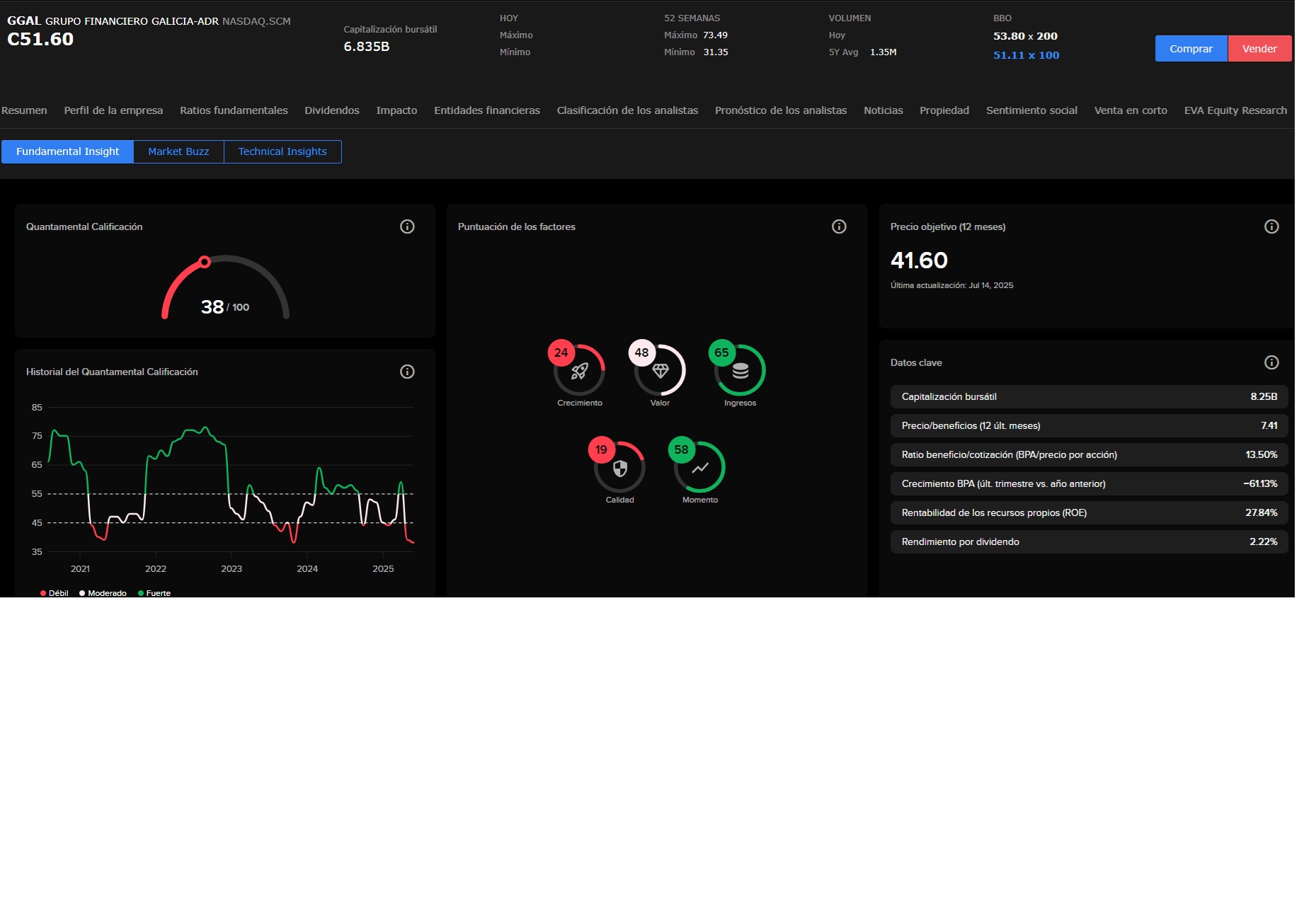
Task: Select the Capitalización bursátil 8.25B row
Action: 1089,396
